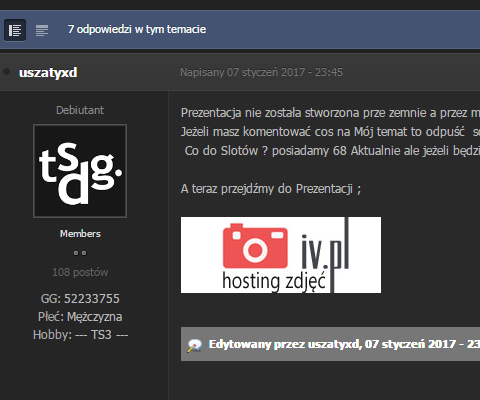
Task: Click the post date Napisany 07 styczeń 2017
Action: 261,72
